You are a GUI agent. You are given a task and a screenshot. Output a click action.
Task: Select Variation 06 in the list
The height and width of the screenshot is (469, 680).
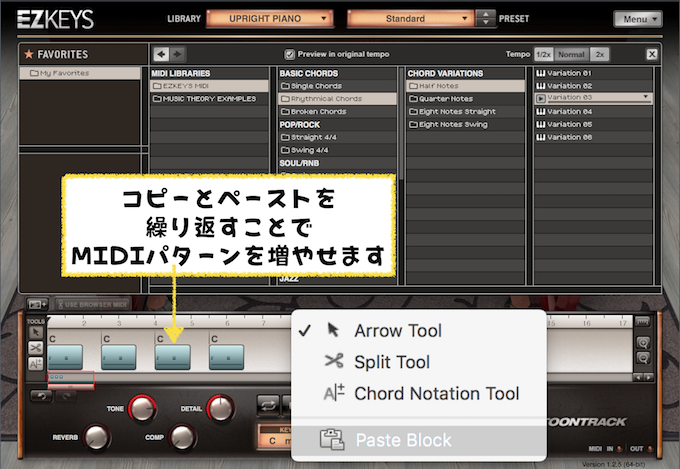[x=593, y=137]
